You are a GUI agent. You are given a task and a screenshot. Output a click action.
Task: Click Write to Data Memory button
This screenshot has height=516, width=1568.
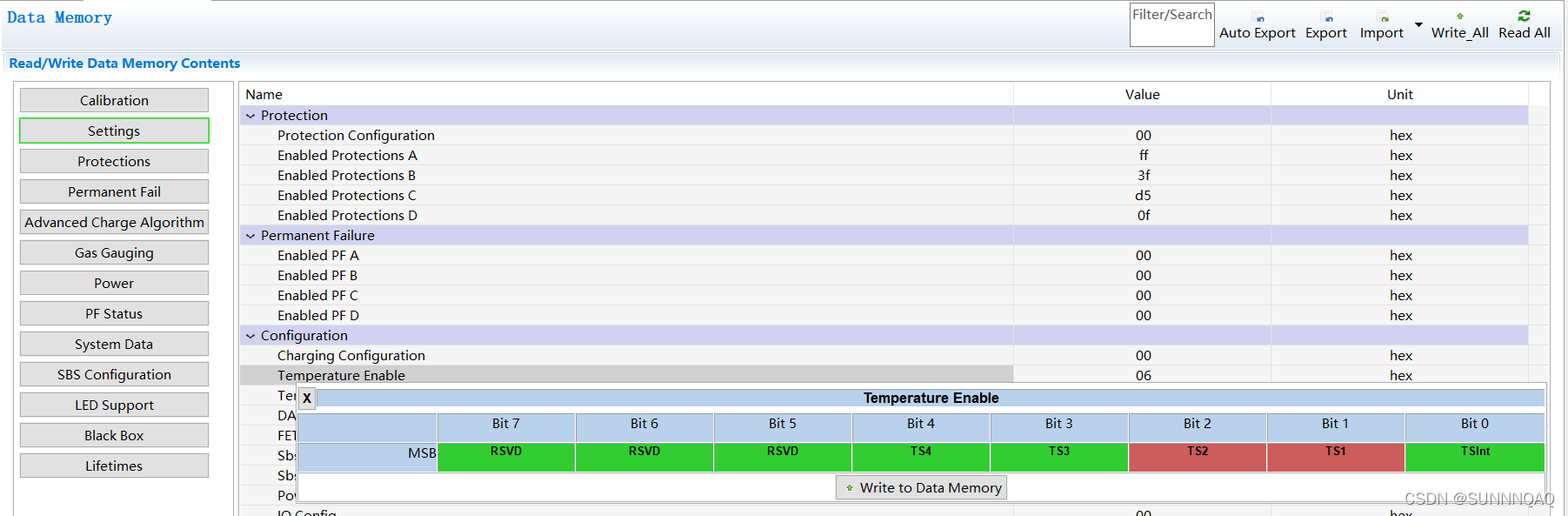pos(922,487)
